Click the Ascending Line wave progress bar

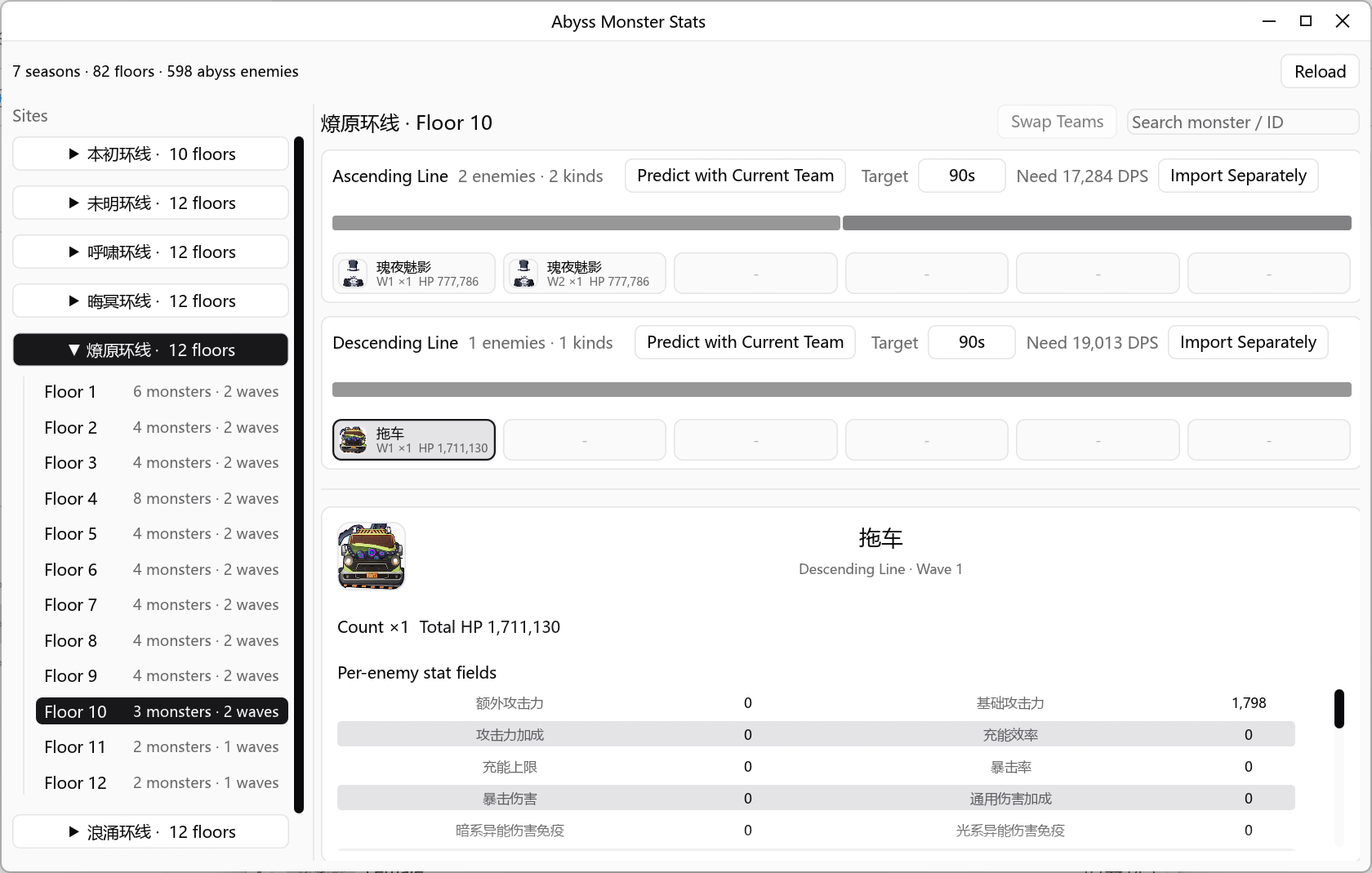pyautogui.click(x=842, y=223)
